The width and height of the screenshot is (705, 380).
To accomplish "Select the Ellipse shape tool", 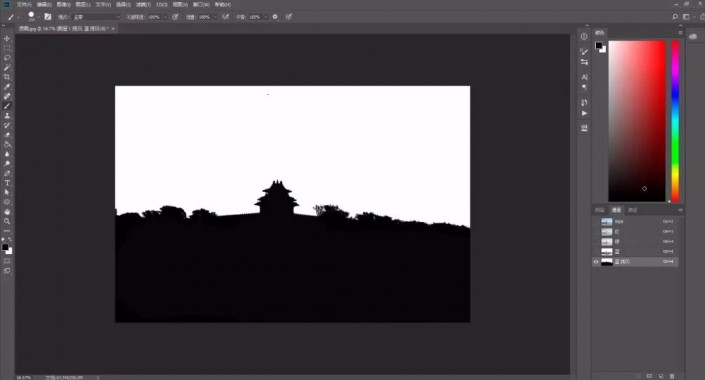I will tap(7, 202).
